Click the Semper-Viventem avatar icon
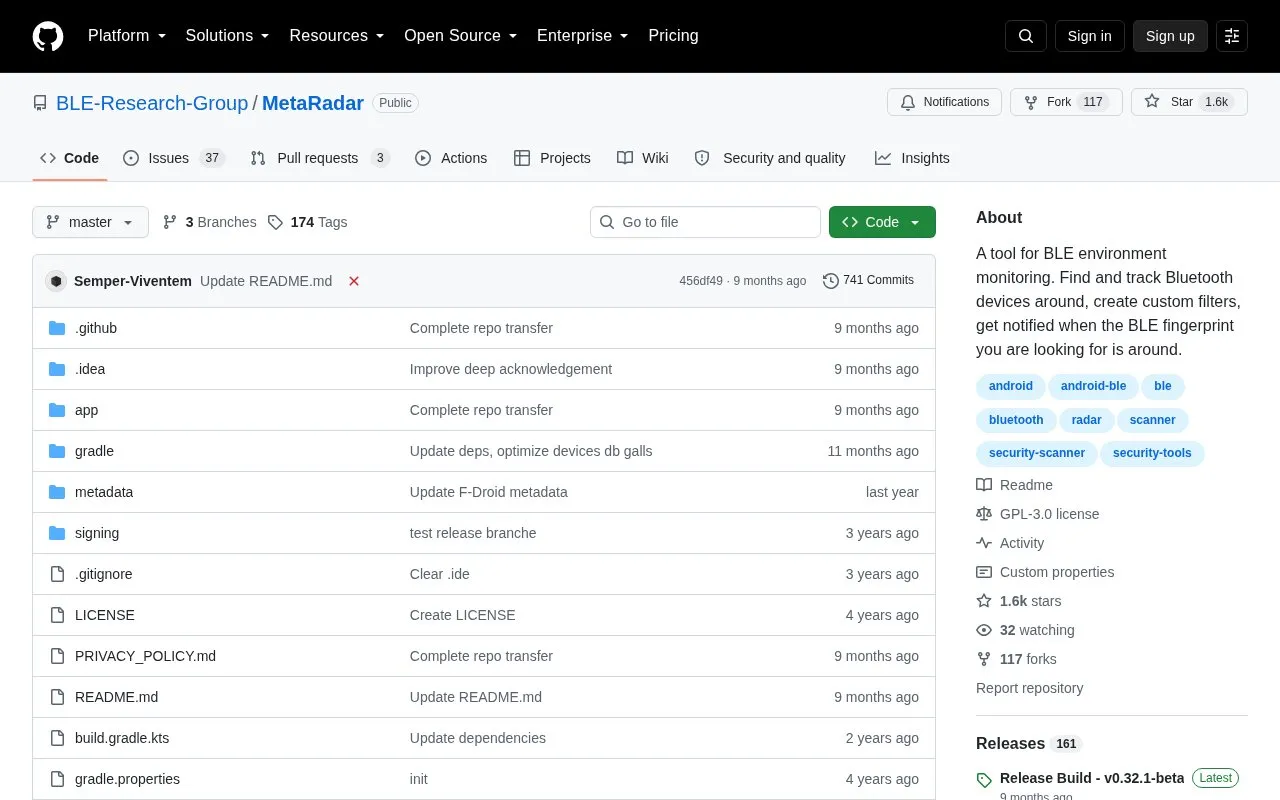This screenshot has height=800, width=1280. (x=56, y=281)
